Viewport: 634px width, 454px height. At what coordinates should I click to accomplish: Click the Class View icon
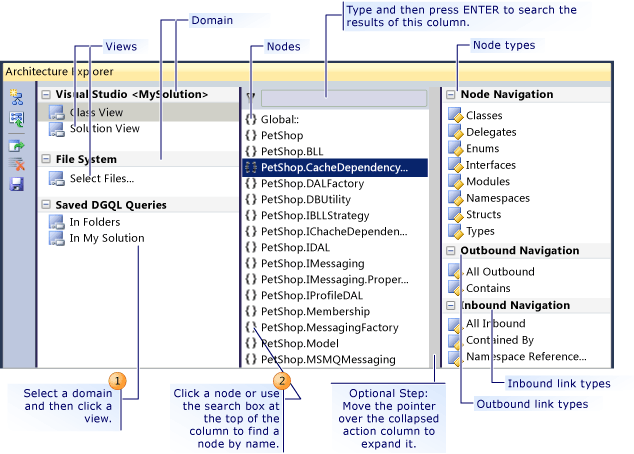pos(57,112)
